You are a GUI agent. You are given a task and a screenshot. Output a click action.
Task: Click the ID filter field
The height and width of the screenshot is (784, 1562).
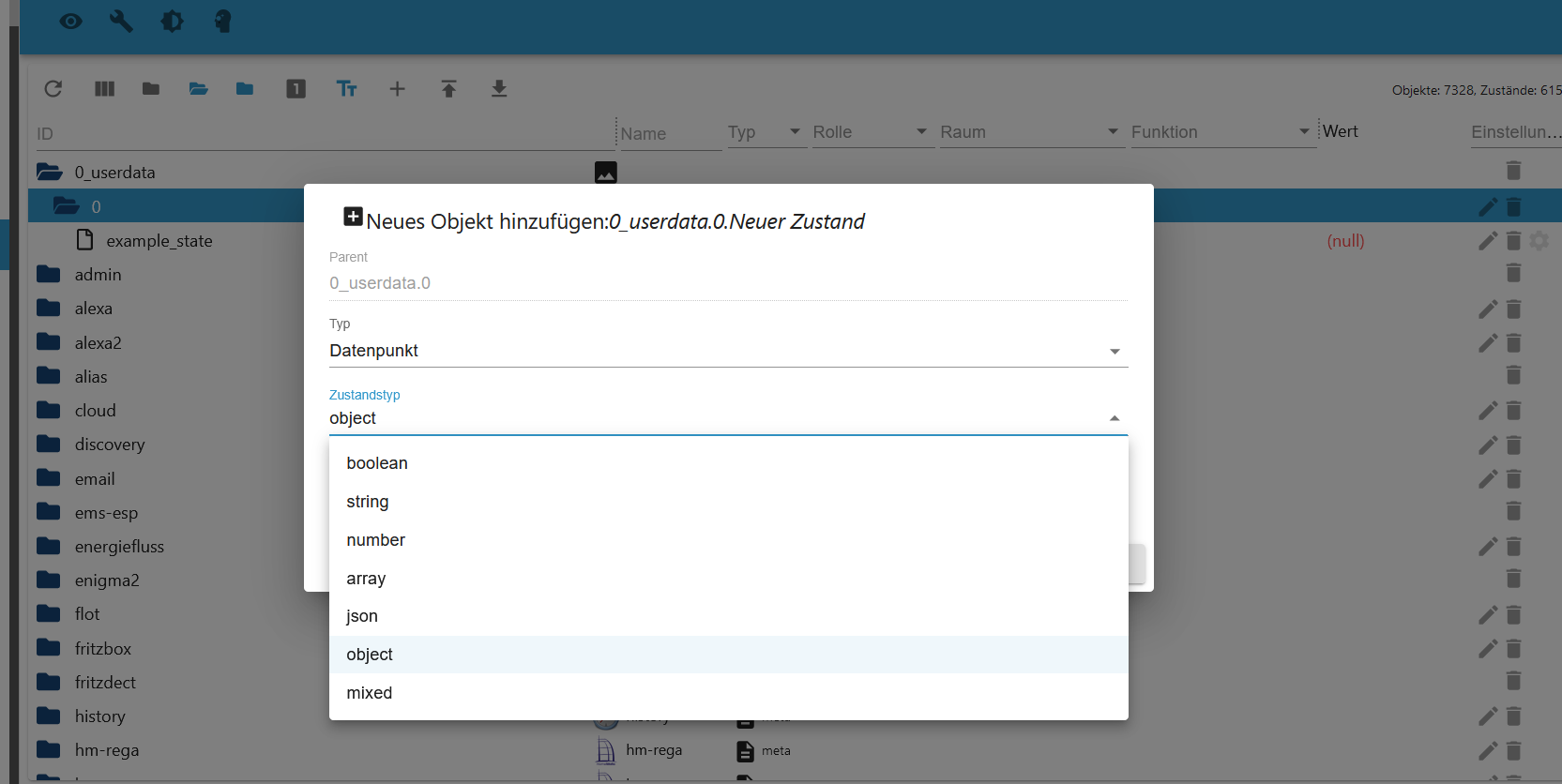325,134
